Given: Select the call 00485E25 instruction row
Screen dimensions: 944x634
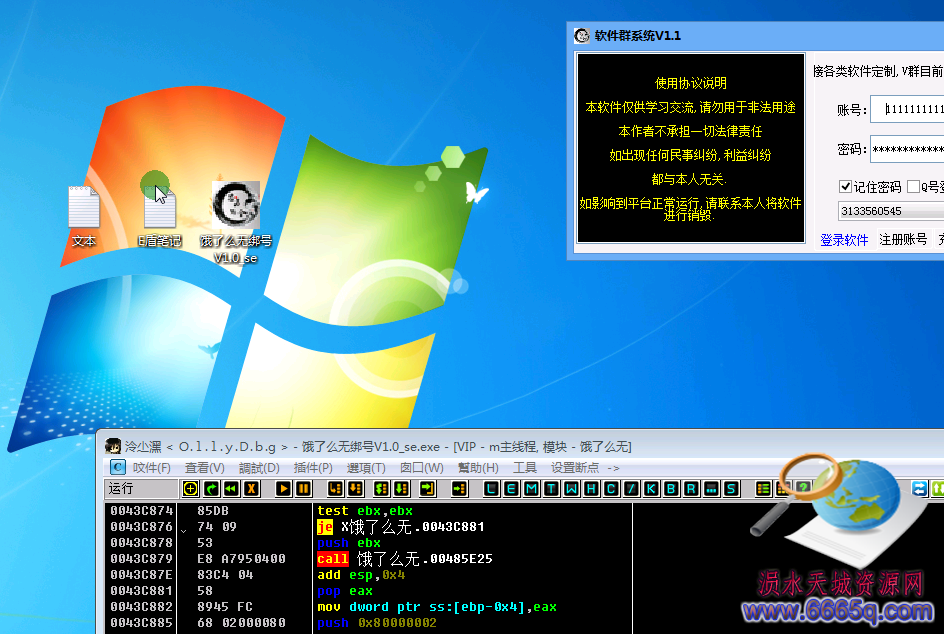Looking at the screenshot, I should (368, 559).
